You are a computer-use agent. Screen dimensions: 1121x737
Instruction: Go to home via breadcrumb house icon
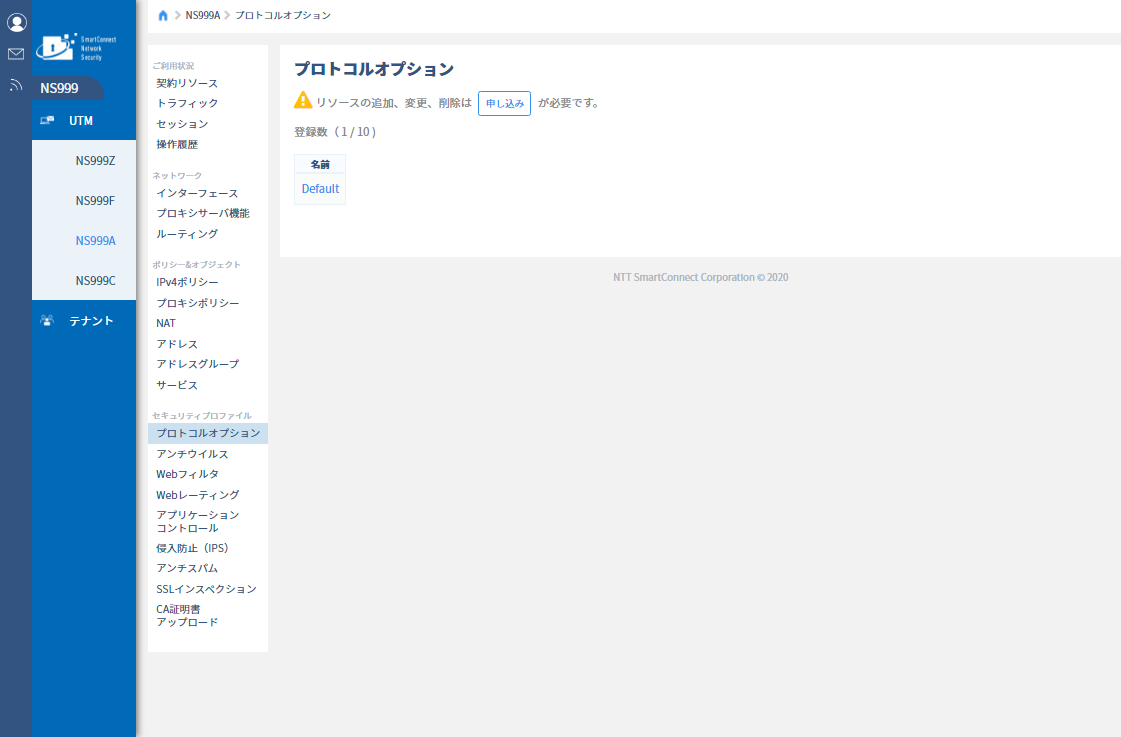163,15
